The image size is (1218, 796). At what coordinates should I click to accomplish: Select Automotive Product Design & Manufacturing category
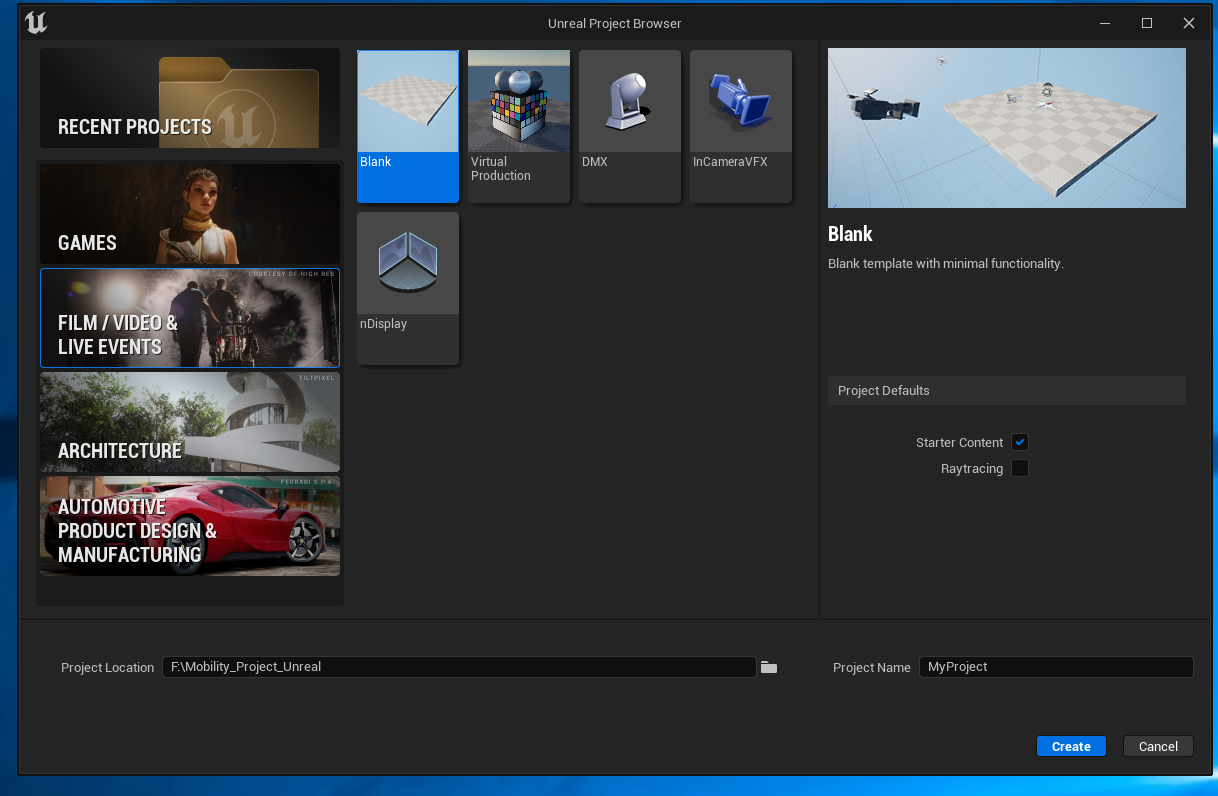click(190, 526)
